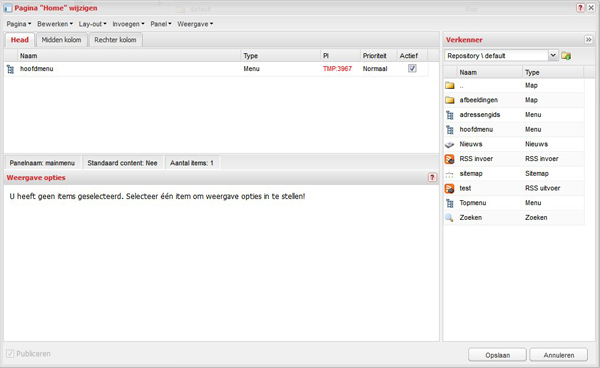
Task: Open the Pagina menu
Action: (19, 24)
